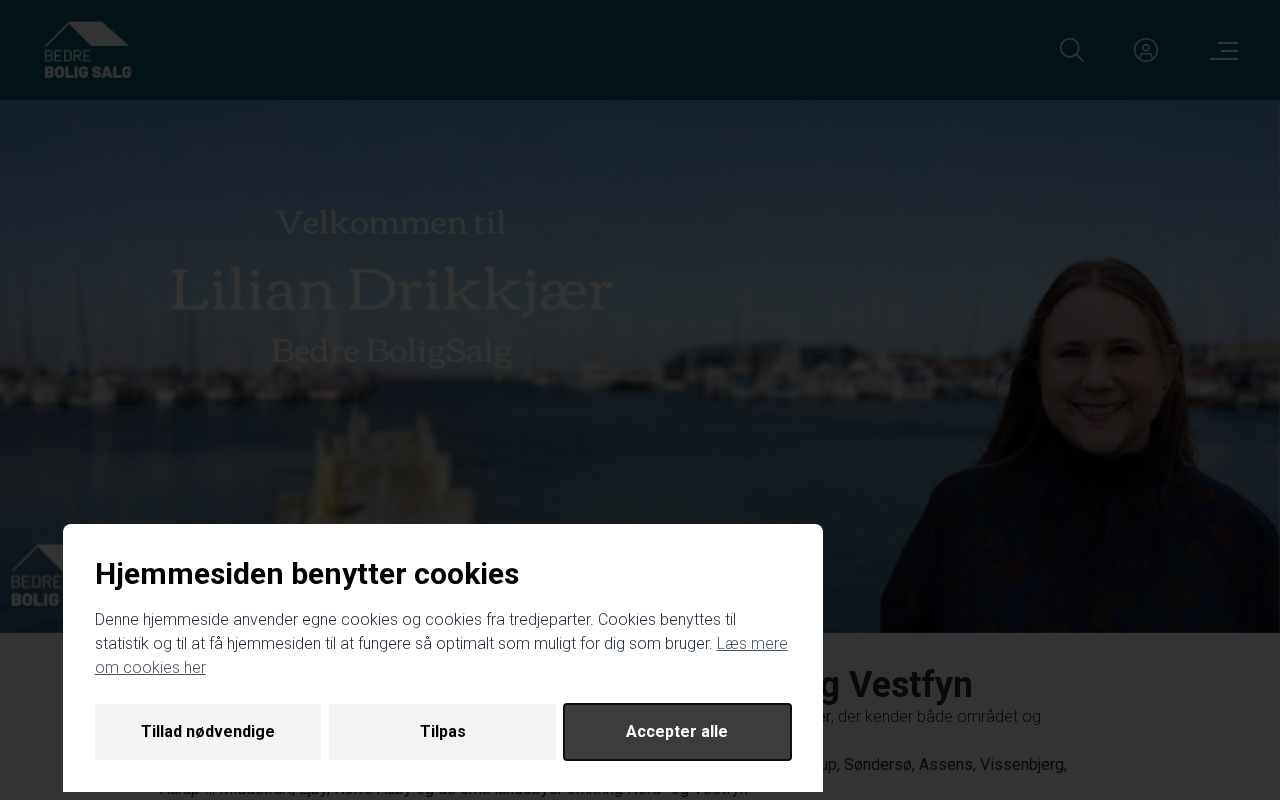Choose 'Tillad nødvendige' cookie option
This screenshot has width=1280, height=800.
pyautogui.click(x=208, y=732)
